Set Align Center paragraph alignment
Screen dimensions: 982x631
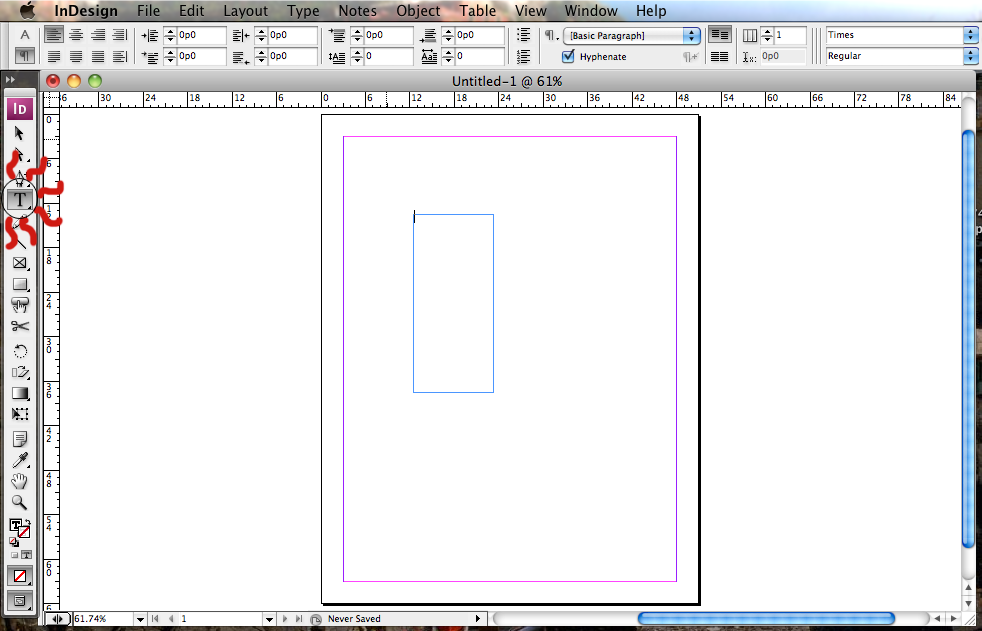[76, 35]
